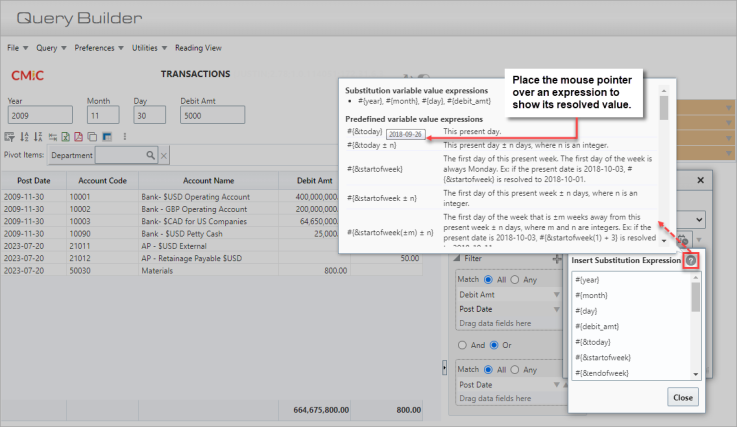Click the Debit Amt input field

click(212, 115)
